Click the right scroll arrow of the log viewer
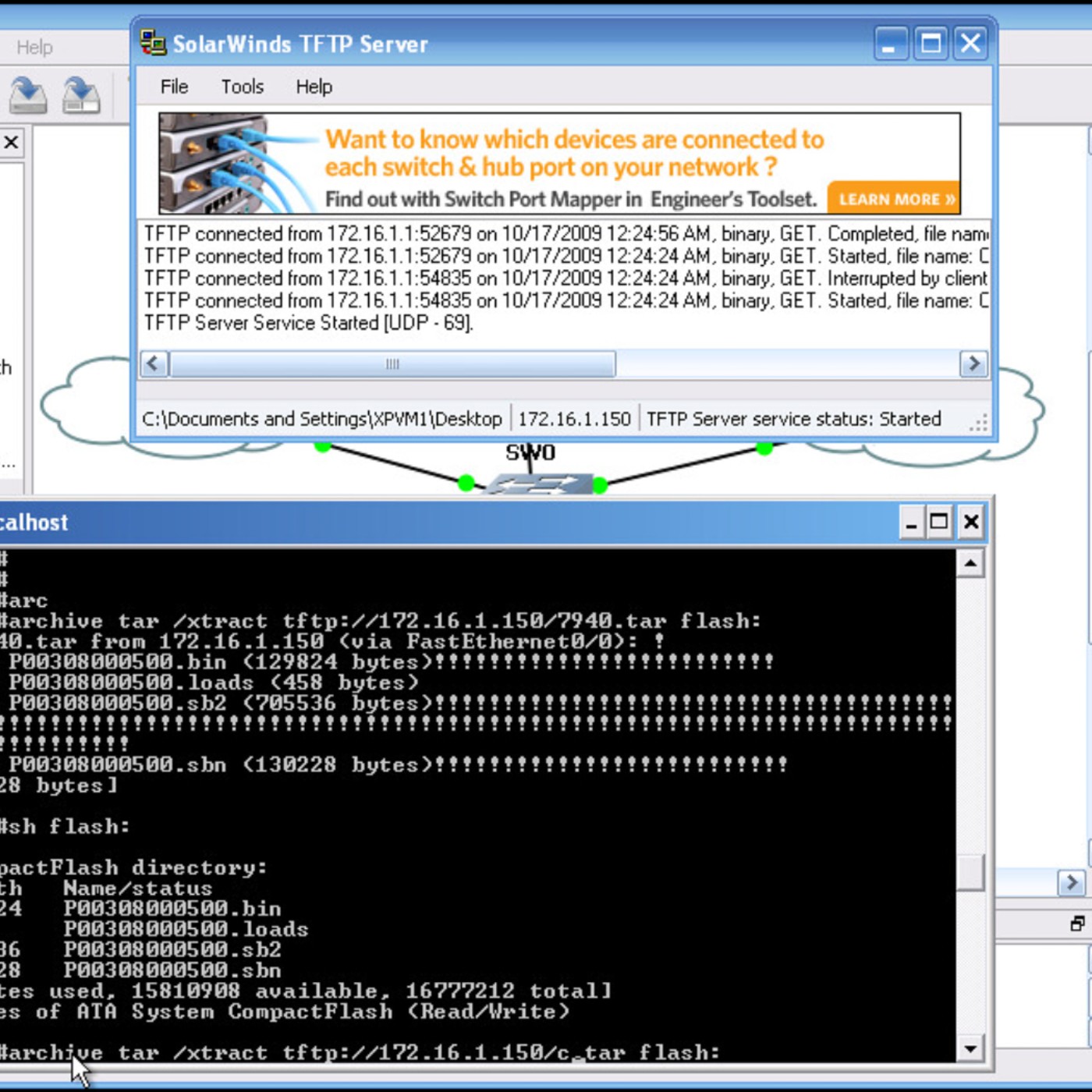 pos(974,363)
